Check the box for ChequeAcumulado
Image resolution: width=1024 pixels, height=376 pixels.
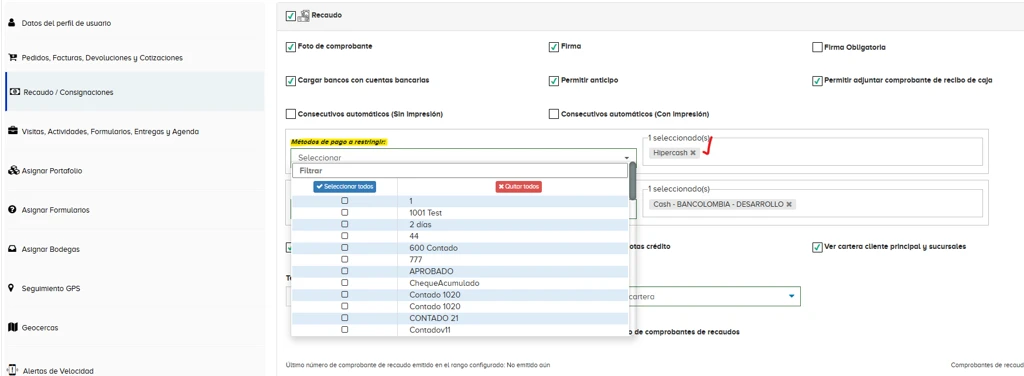pos(344,283)
